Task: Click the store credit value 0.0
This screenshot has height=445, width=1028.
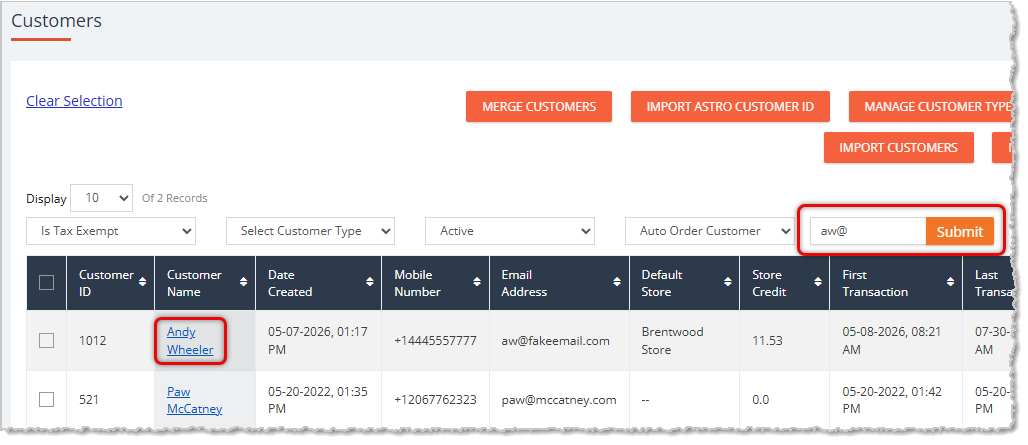Action: click(761, 400)
